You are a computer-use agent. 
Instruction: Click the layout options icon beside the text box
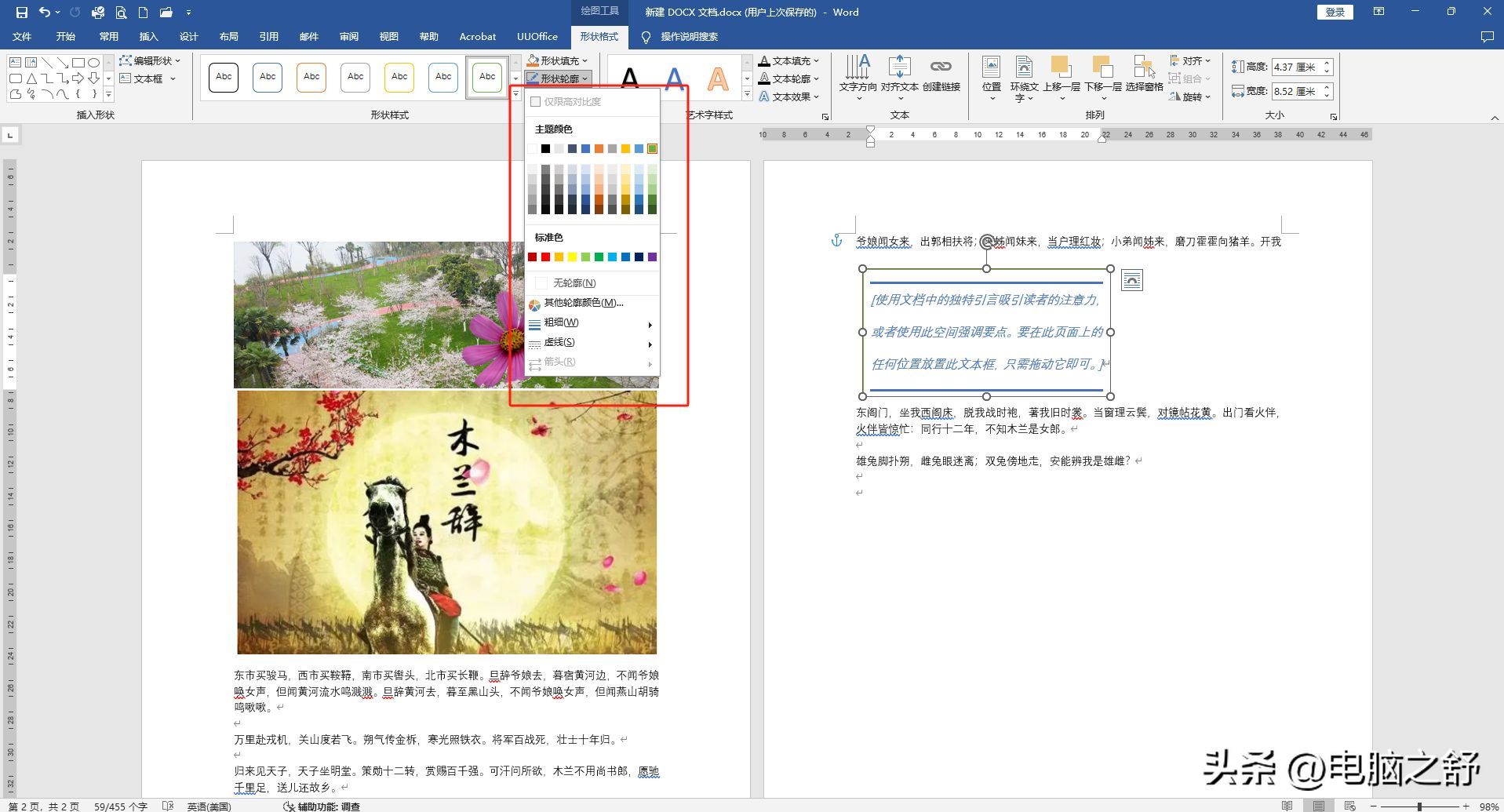pos(1131,280)
